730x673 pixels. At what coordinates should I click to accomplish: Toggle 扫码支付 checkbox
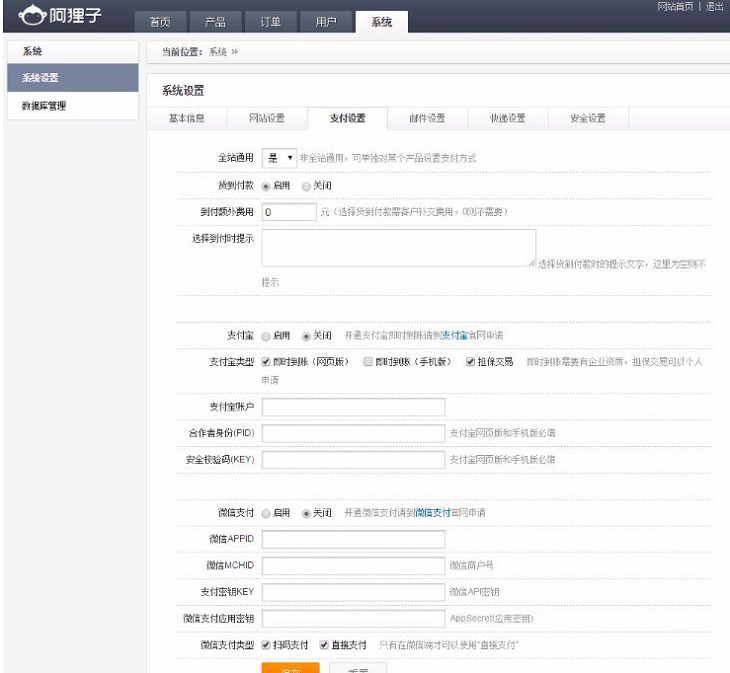point(266,644)
